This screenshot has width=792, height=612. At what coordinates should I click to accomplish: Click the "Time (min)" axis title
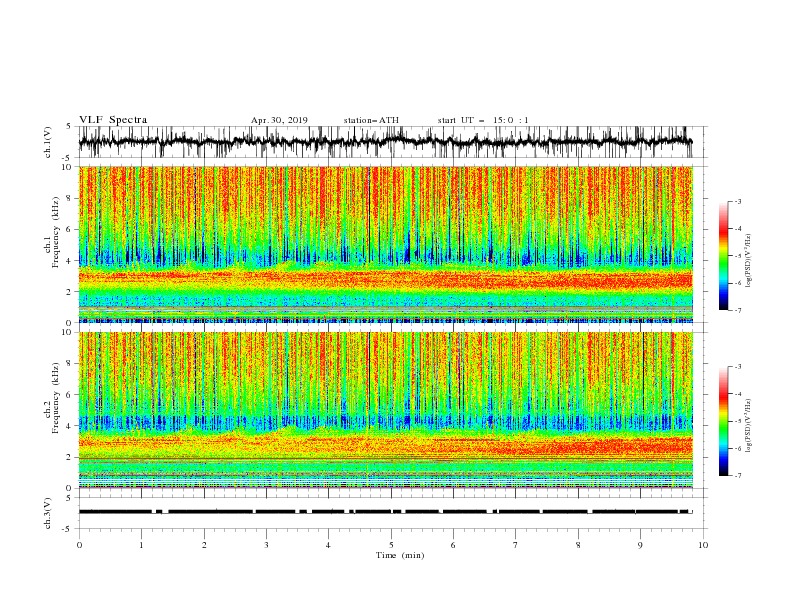tap(400, 555)
